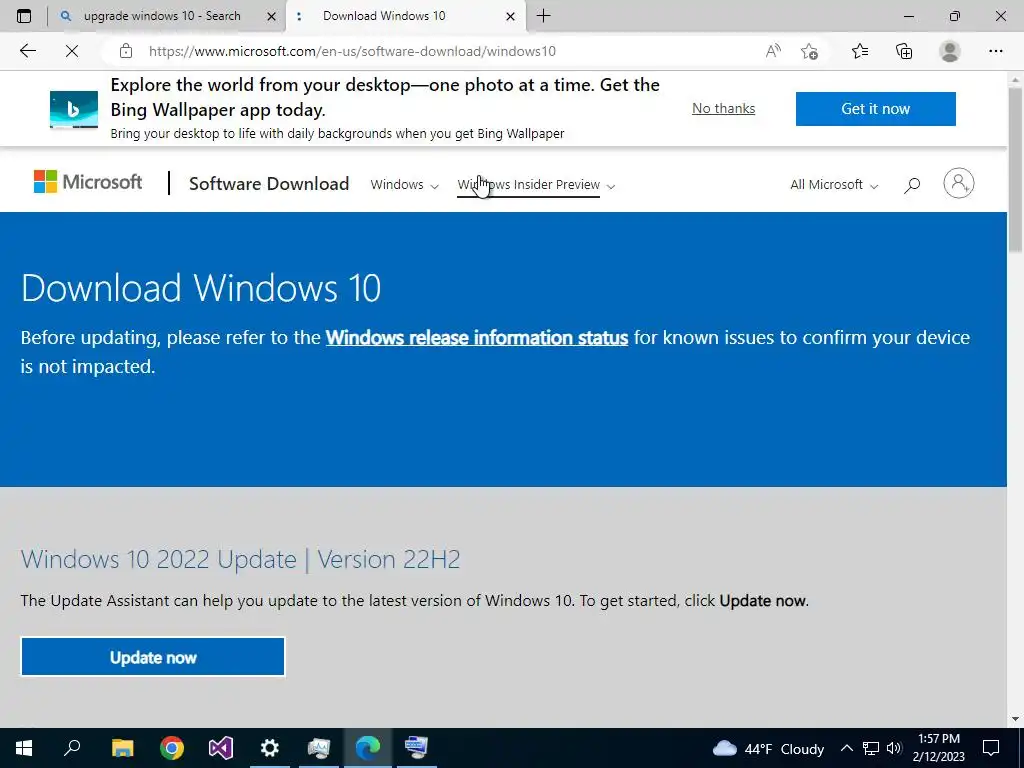Viewport: 1024px width, 768px height.
Task: Open network status tray icon
Action: pos(871,748)
